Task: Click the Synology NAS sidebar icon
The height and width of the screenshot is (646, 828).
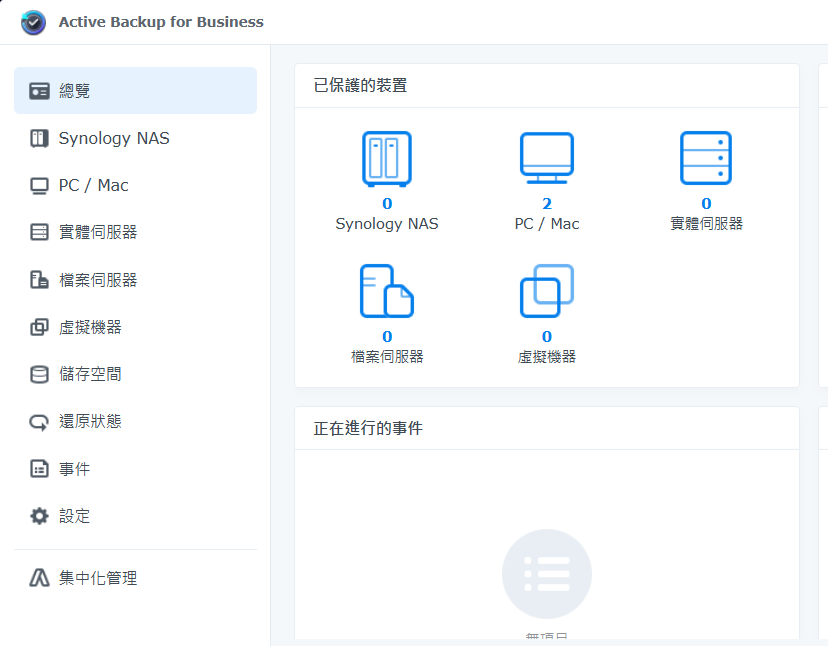Action: [39, 138]
